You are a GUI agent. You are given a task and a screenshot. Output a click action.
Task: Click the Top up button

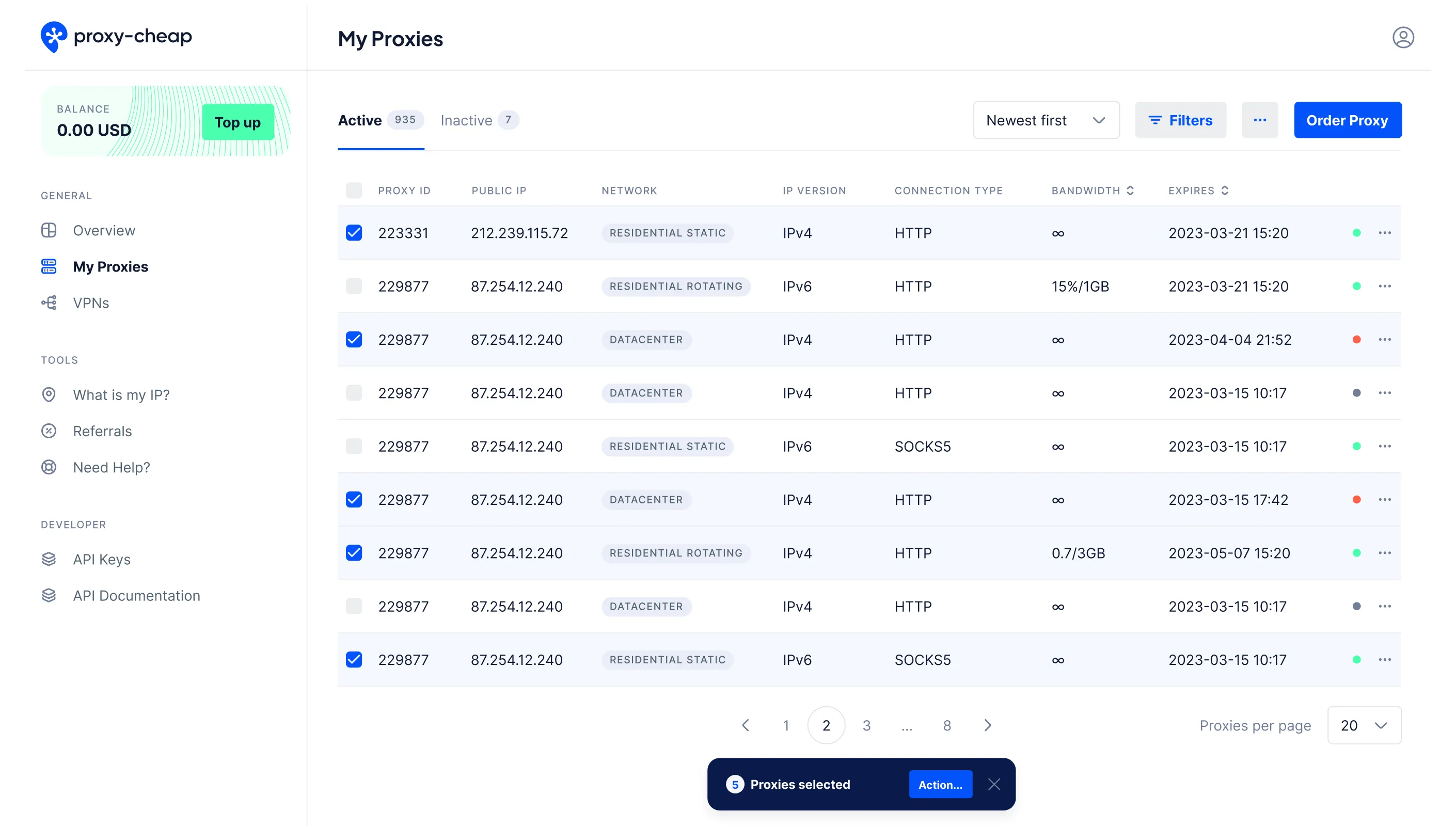coord(238,122)
